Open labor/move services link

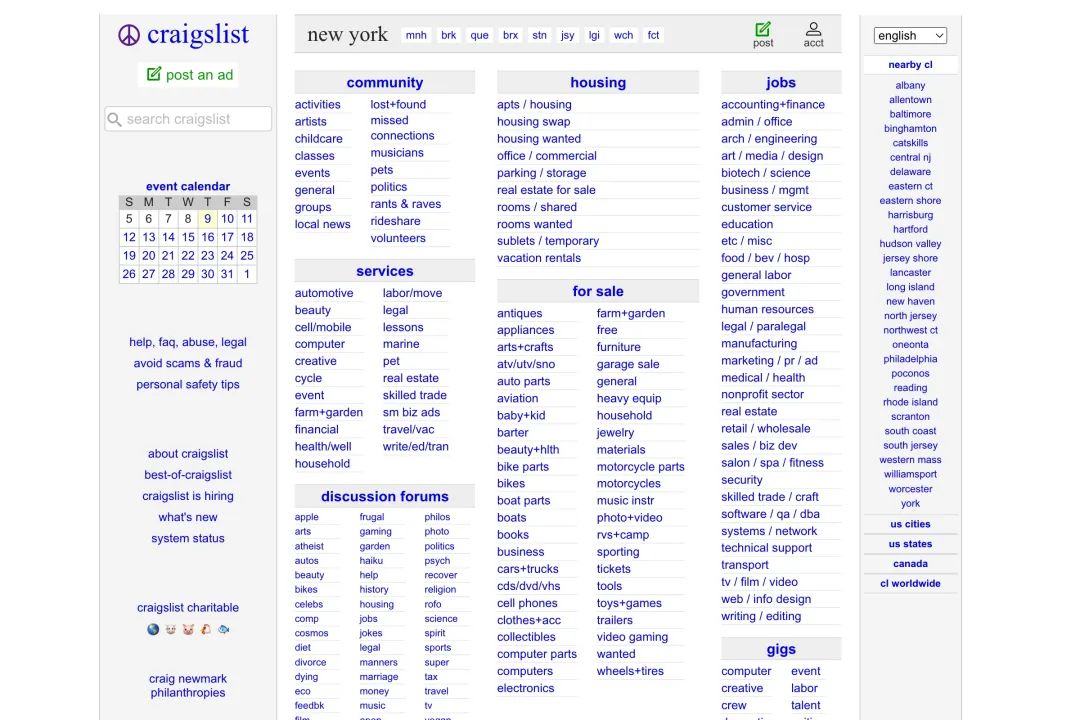(413, 293)
